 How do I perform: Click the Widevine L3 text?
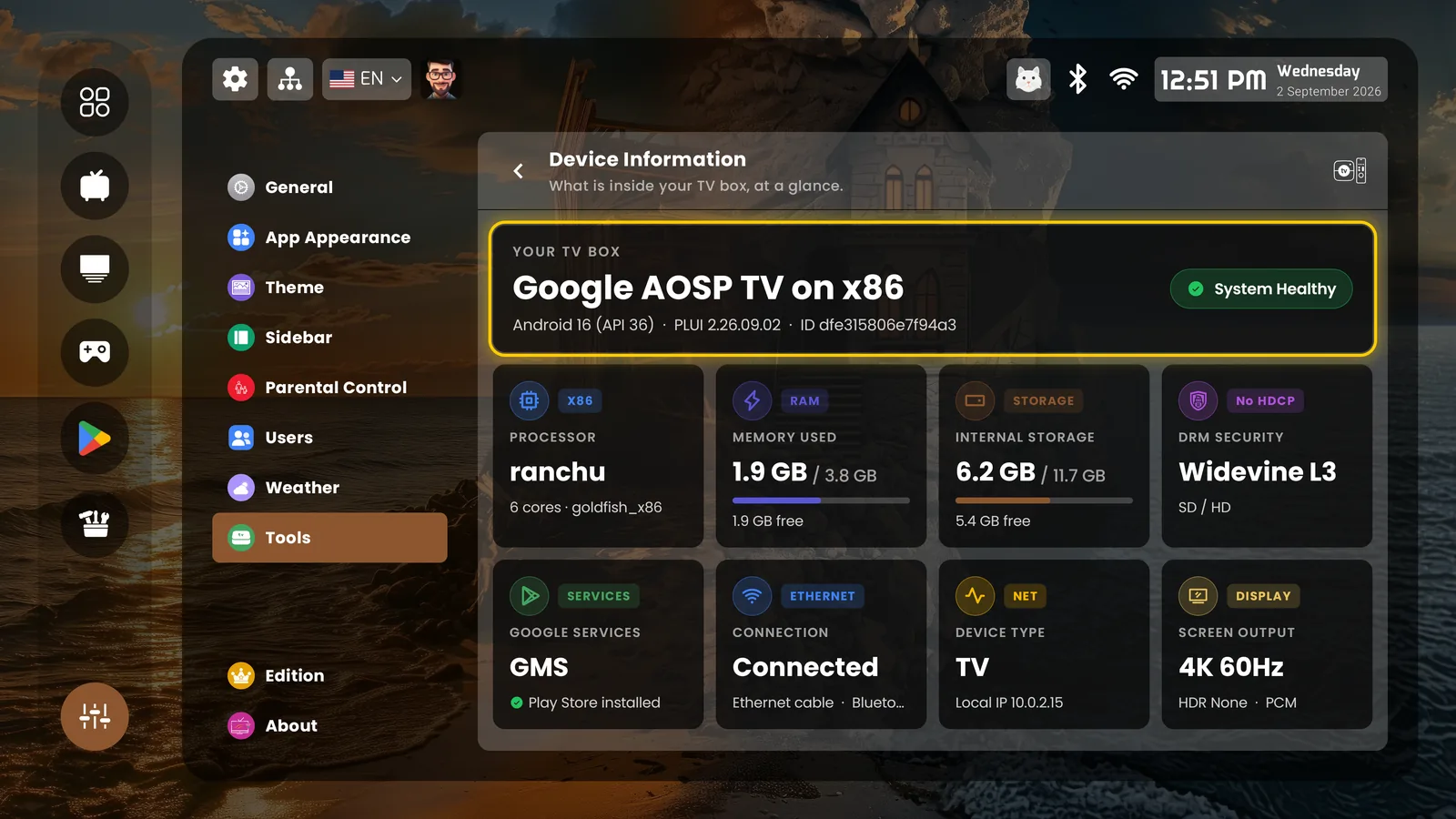point(1258,472)
